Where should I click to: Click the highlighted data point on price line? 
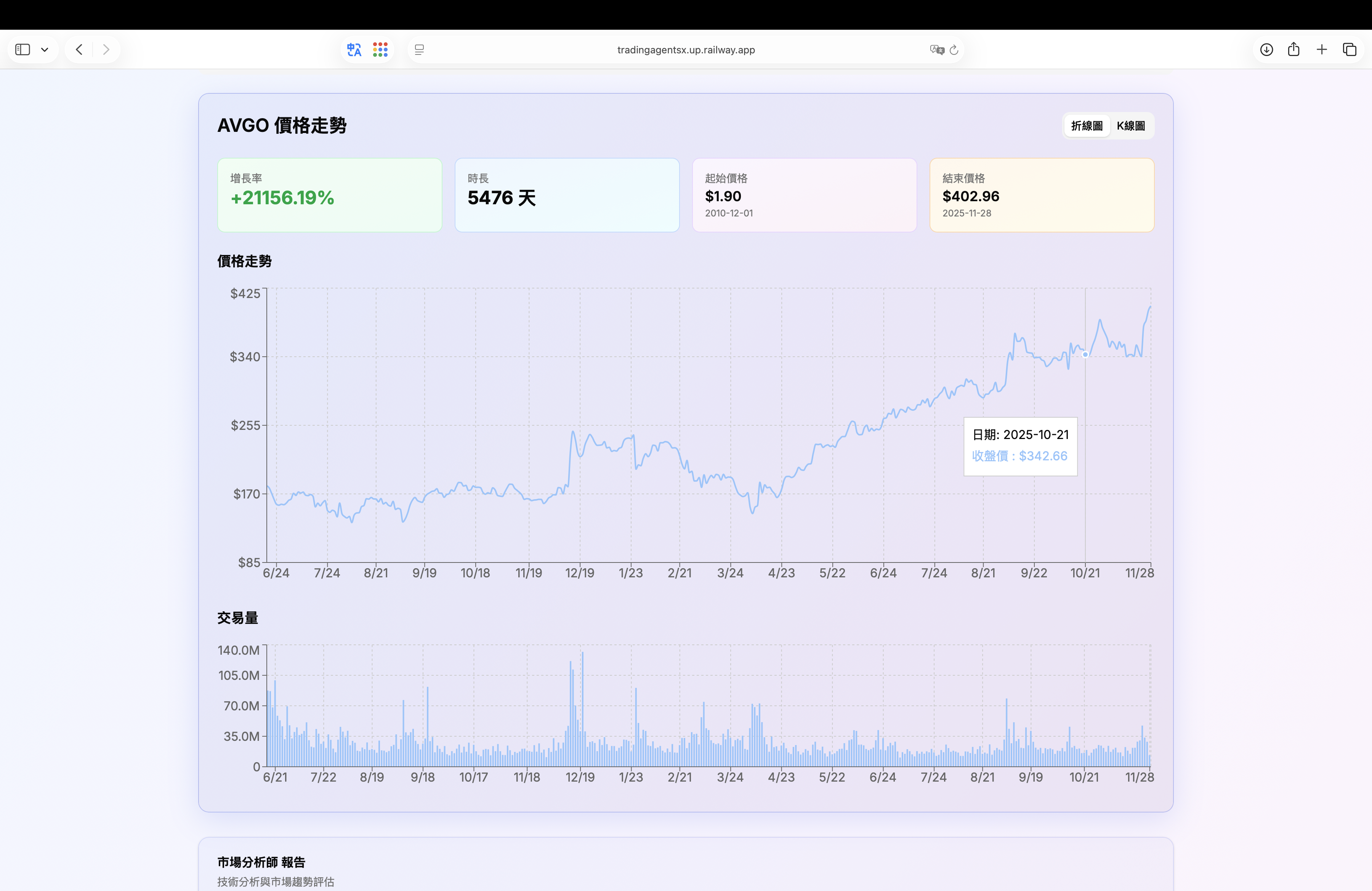tap(1085, 354)
